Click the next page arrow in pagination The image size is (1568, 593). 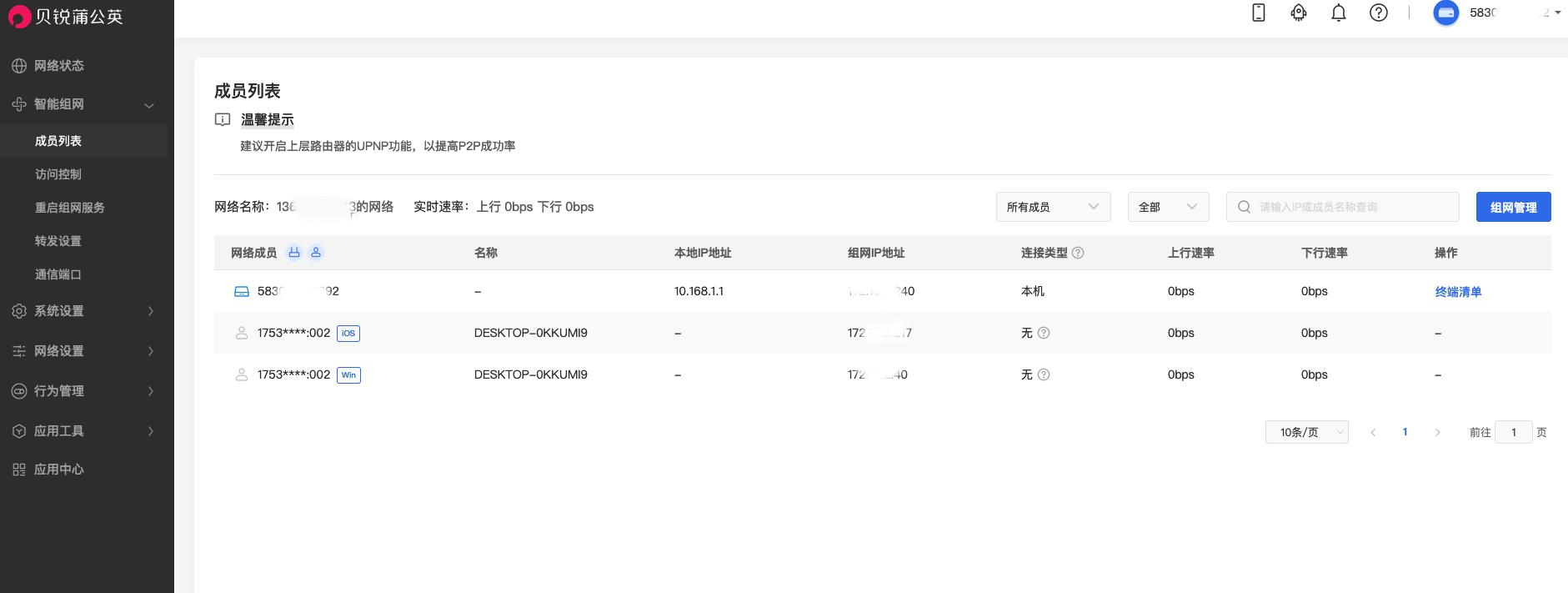pos(1437,432)
